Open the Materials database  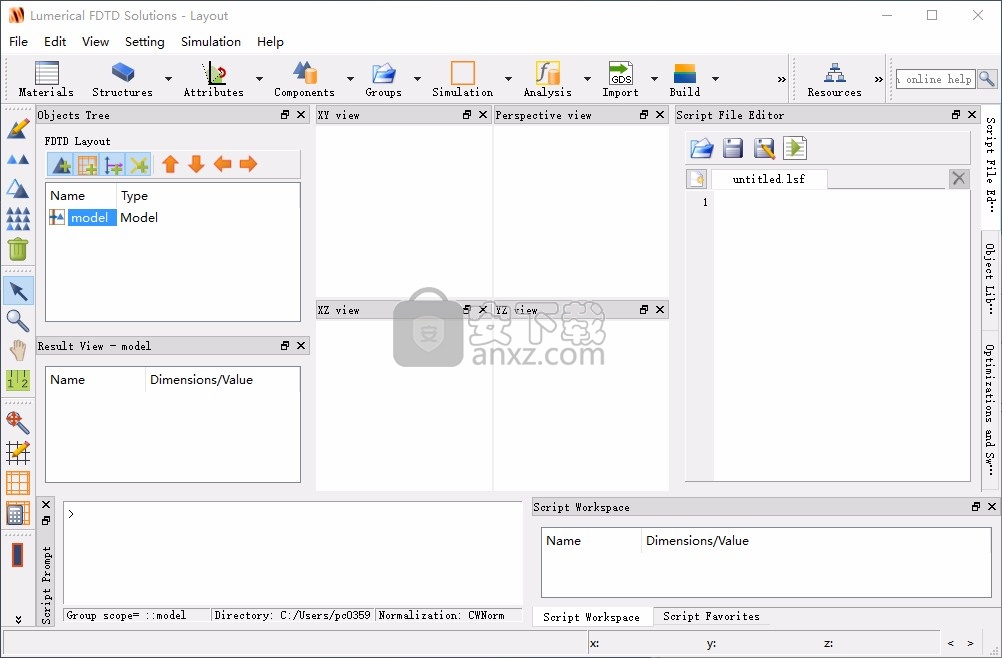pyautogui.click(x=46, y=79)
